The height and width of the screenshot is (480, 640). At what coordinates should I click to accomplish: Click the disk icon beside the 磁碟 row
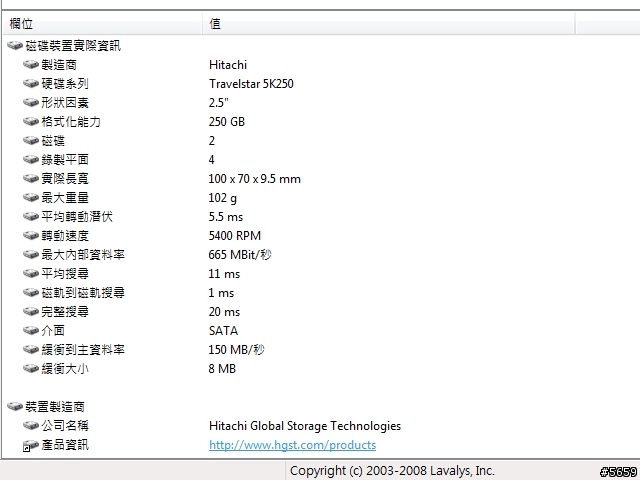tap(31, 140)
